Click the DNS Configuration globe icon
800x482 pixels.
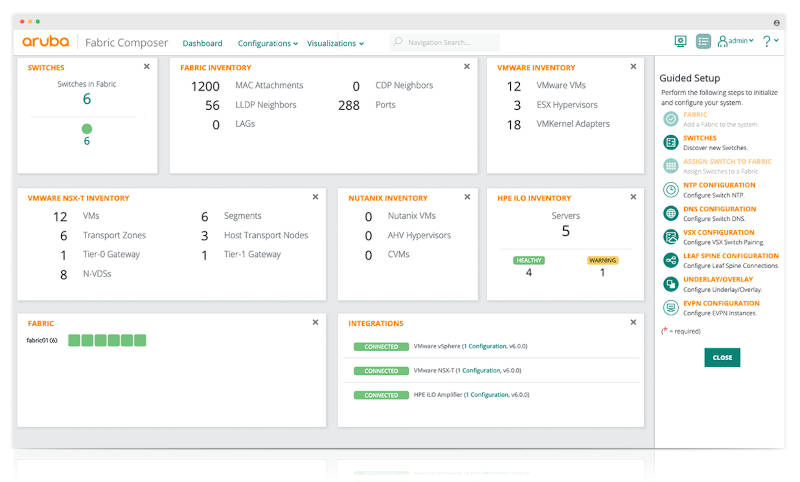[x=670, y=214]
